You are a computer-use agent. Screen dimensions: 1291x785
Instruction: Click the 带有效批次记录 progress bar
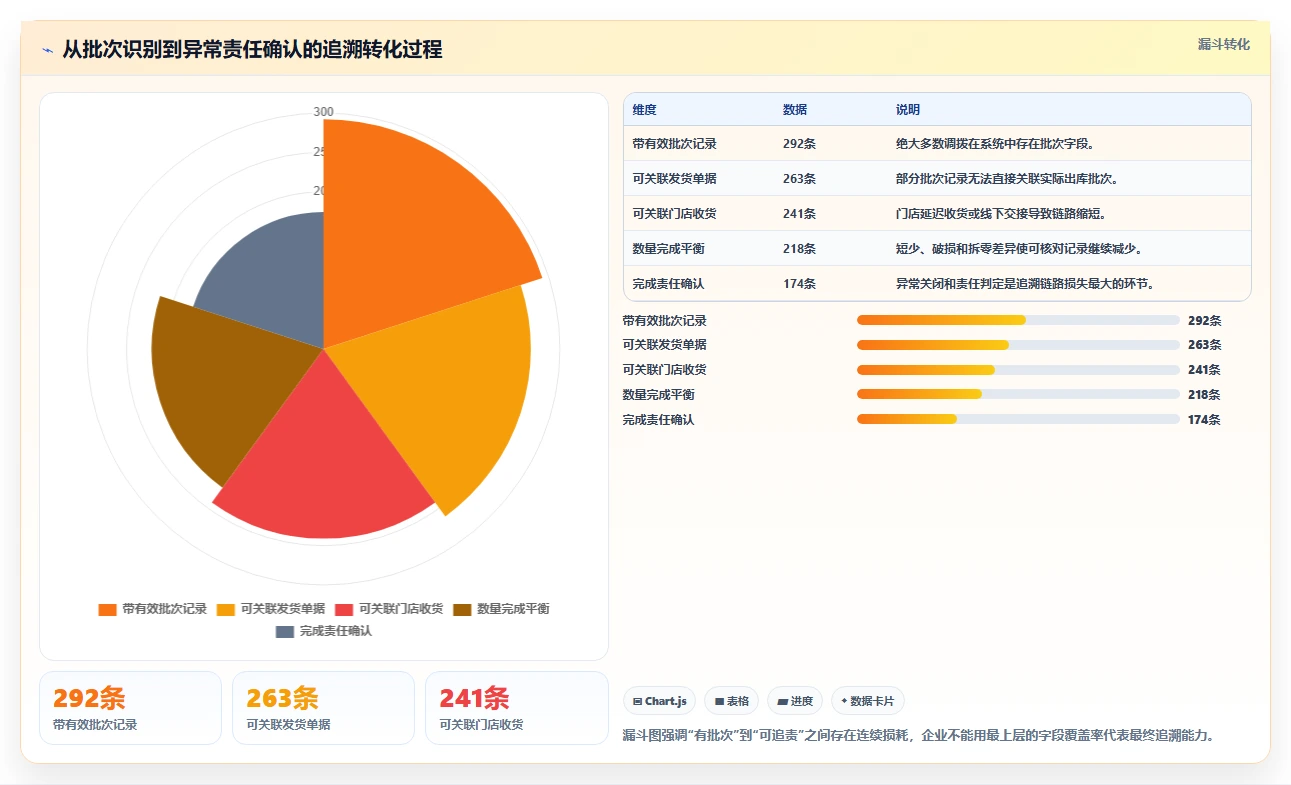pyautogui.click(x=1018, y=320)
